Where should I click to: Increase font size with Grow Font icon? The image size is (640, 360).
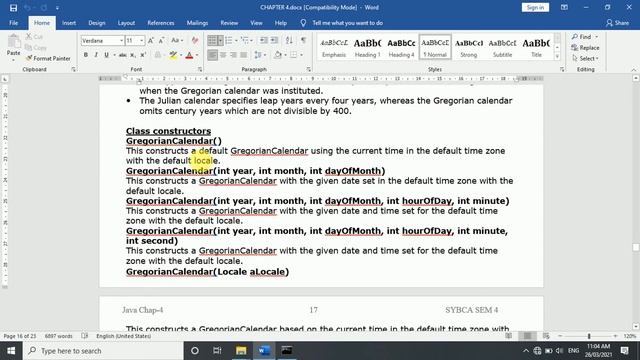click(151, 40)
